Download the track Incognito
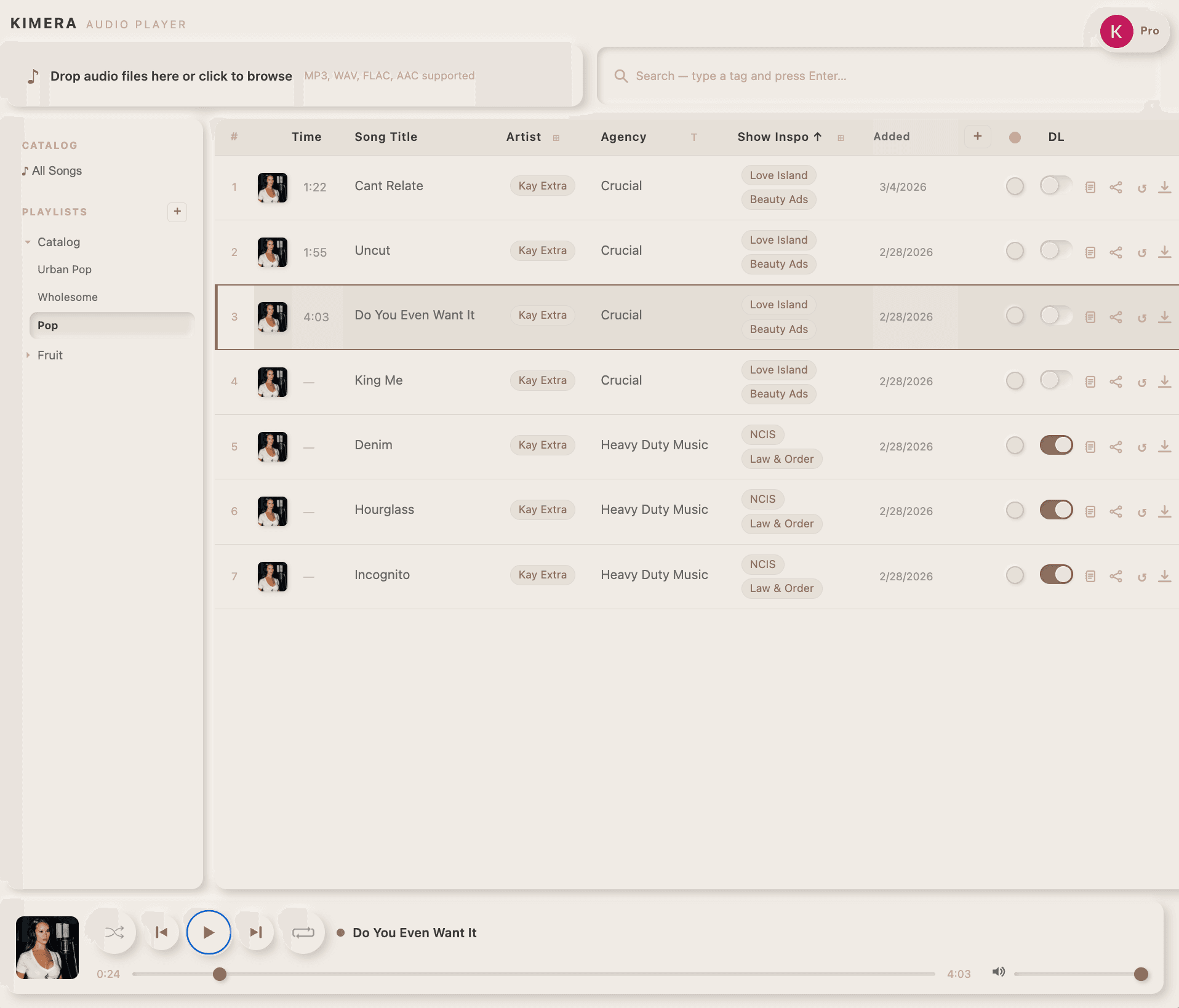The width and height of the screenshot is (1179, 1008). (1164, 576)
